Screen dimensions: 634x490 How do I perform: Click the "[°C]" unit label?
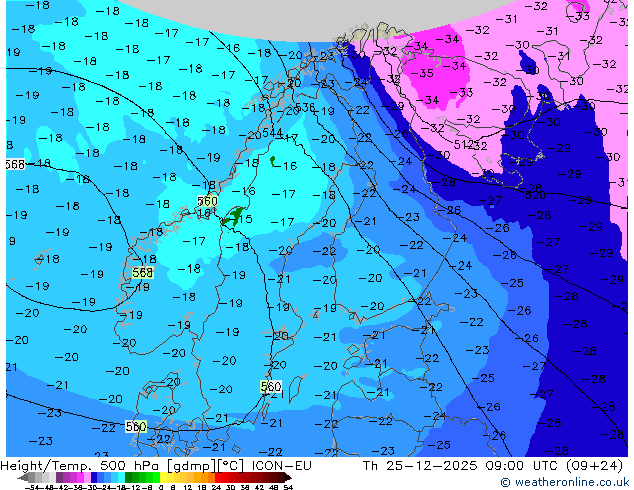[x=231, y=465]
